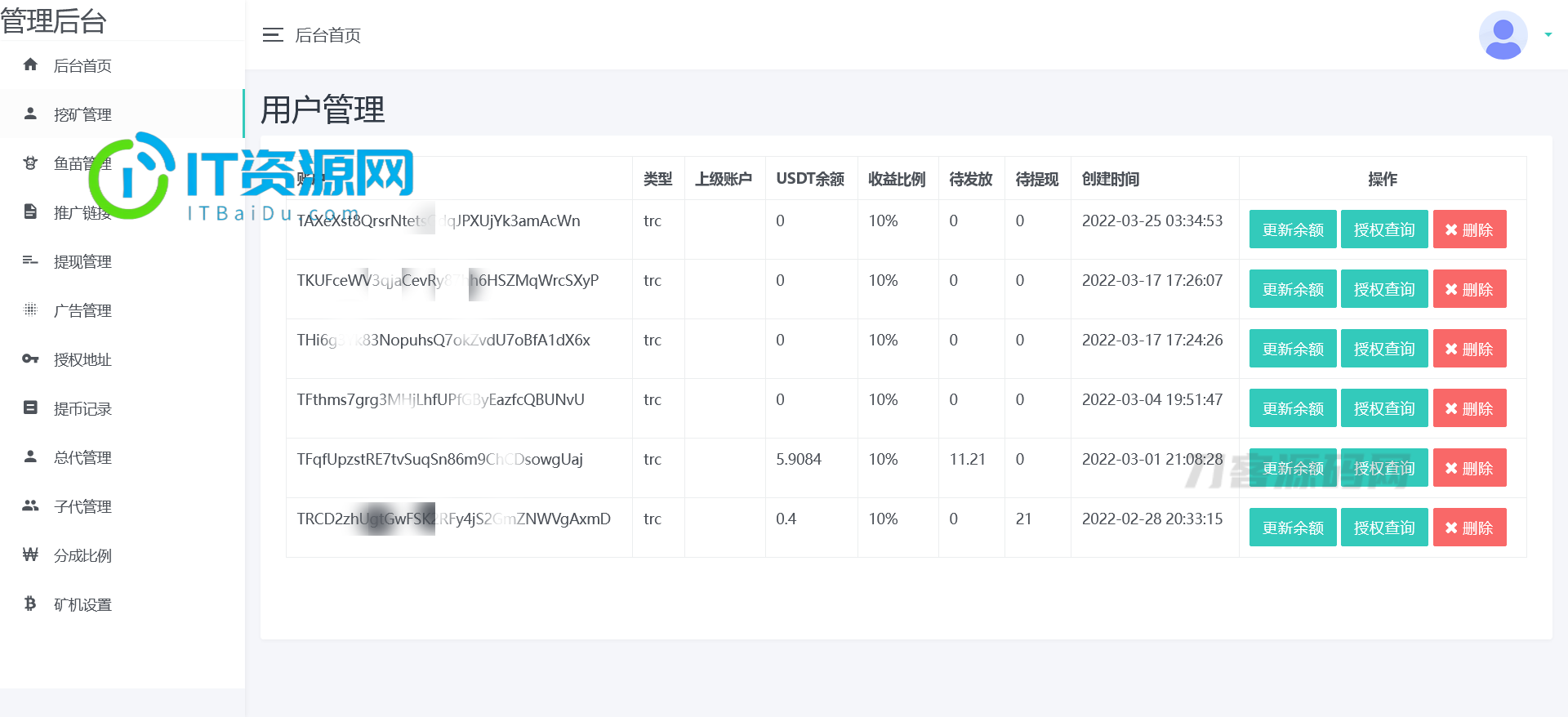Click the 用户管理 page heading
Screen dimensions: 1568x717
click(323, 109)
